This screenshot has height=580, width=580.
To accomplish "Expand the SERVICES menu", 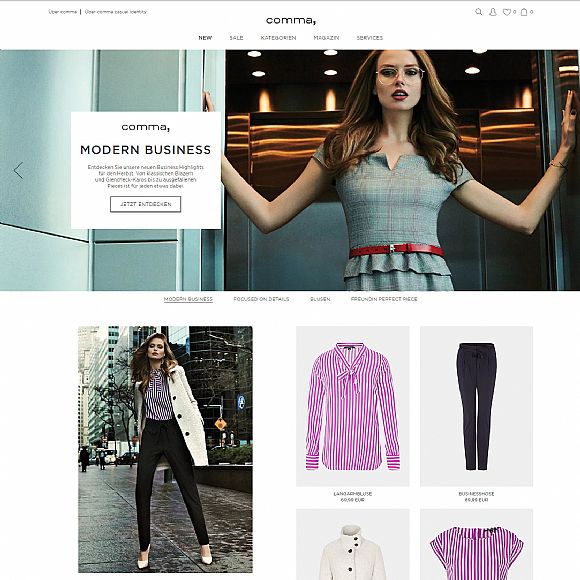I will tap(370, 38).
